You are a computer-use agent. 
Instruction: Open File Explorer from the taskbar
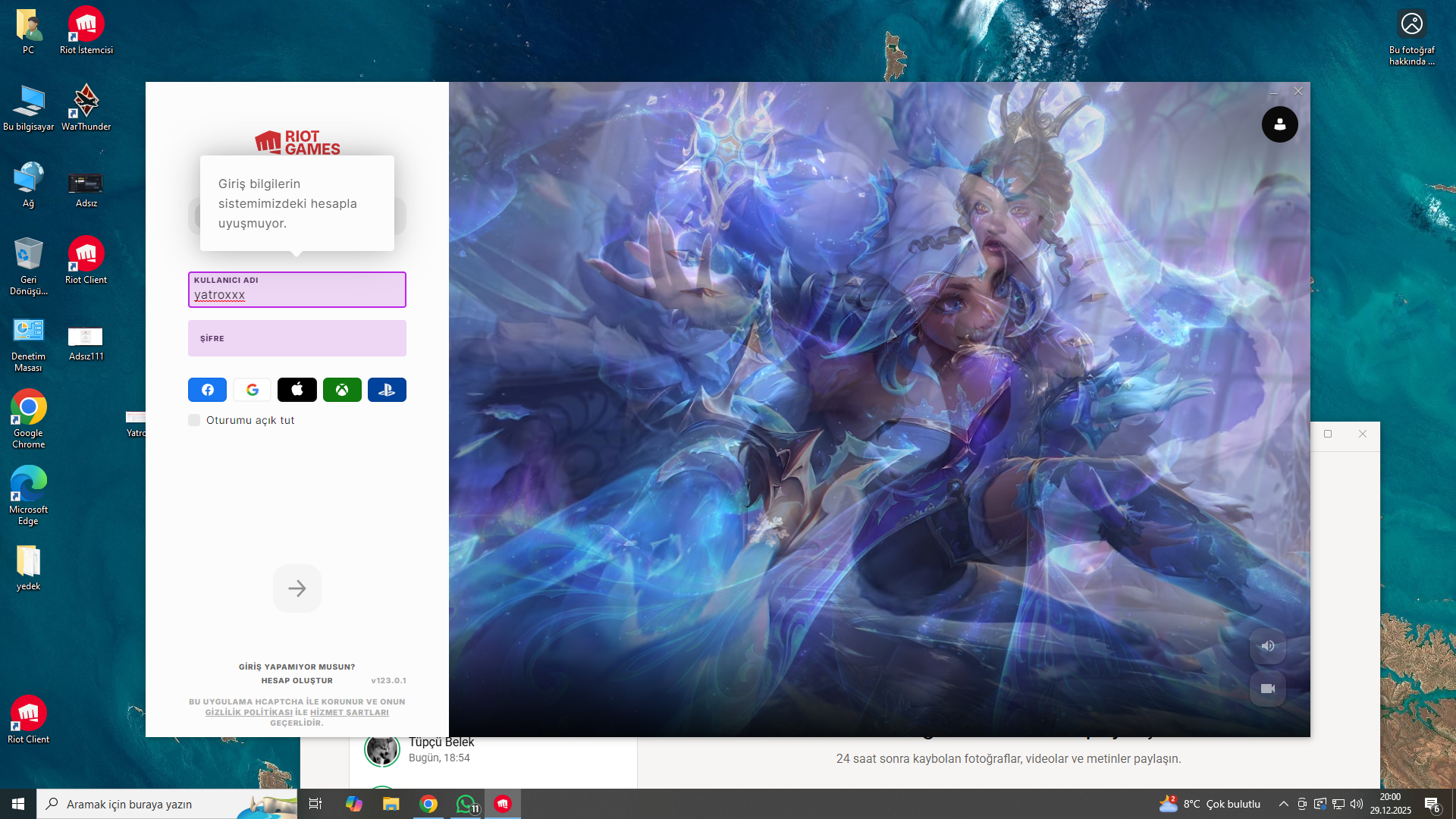(x=391, y=804)
